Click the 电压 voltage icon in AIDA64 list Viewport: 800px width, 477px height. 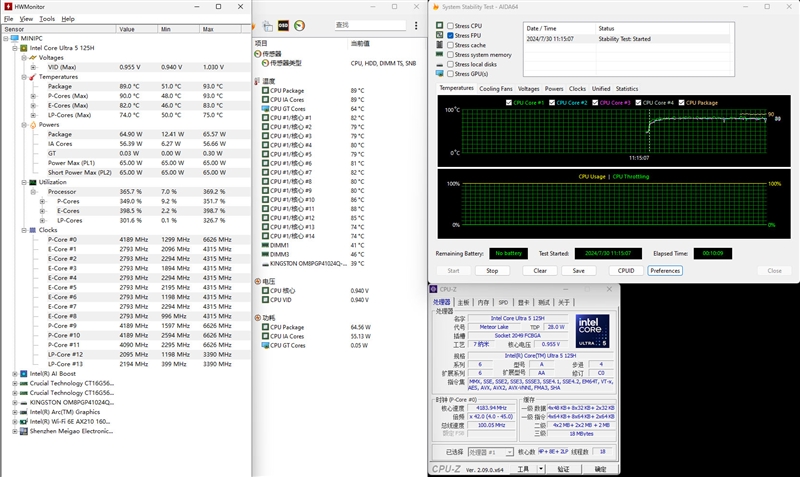pyautogui.click(x=258, y=282)
